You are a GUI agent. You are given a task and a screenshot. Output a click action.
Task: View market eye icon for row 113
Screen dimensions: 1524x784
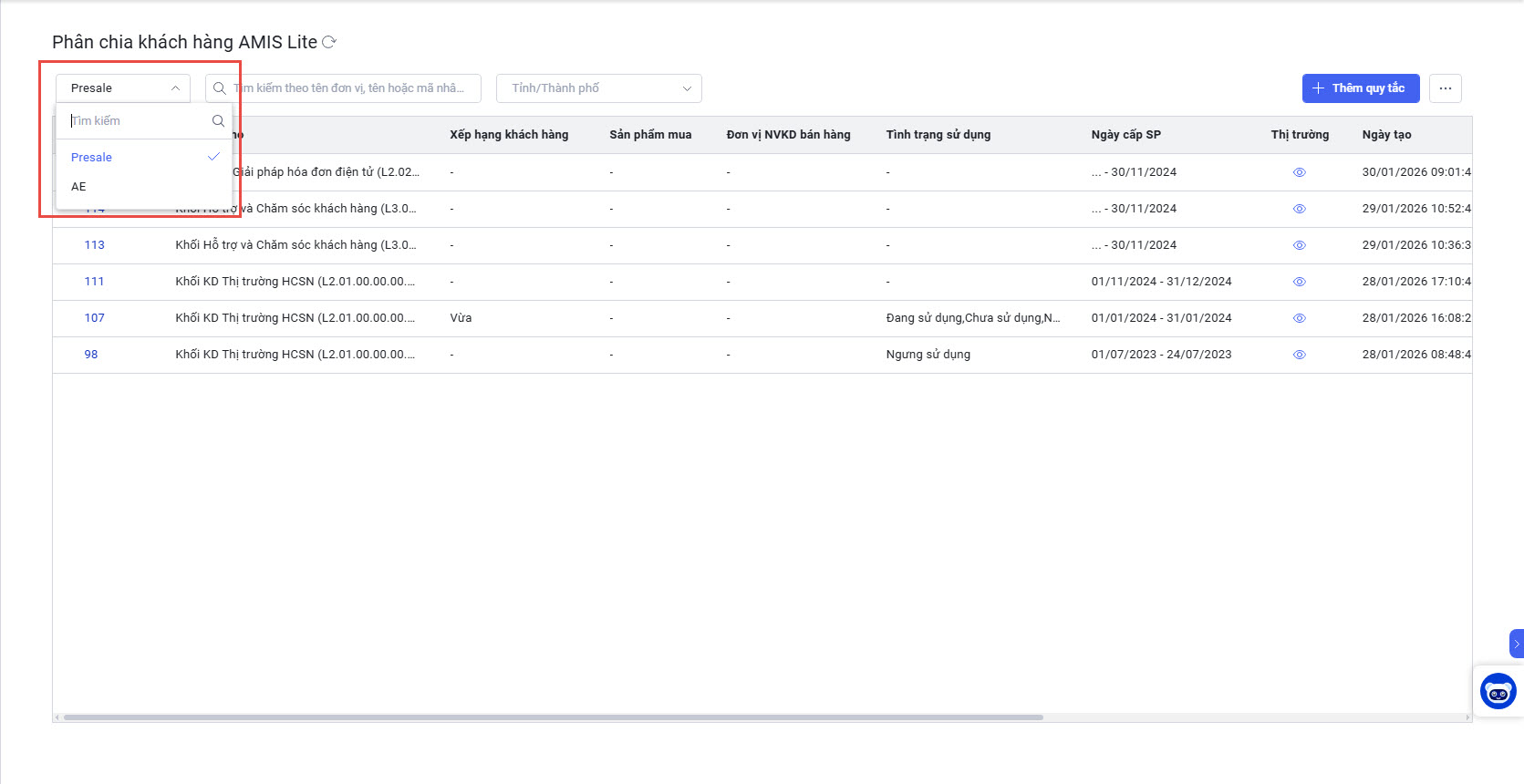1299,245
